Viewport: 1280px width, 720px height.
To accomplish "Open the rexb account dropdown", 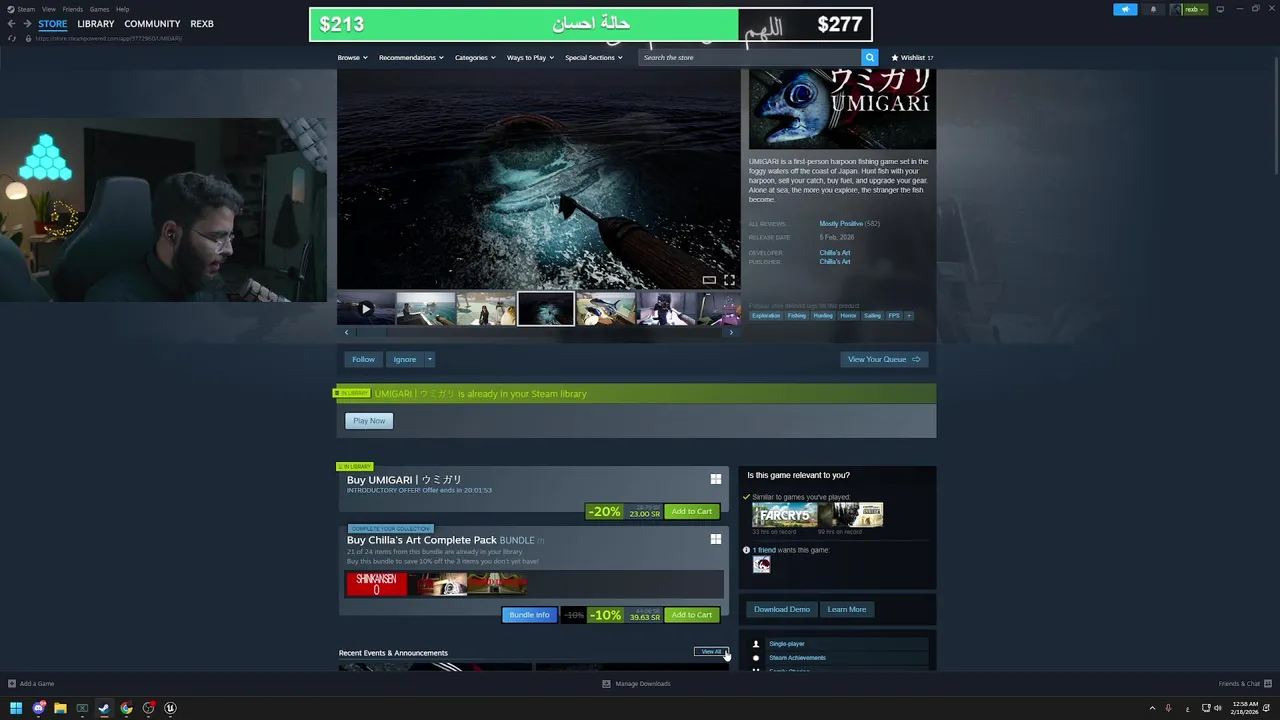I will point(1189,9).
